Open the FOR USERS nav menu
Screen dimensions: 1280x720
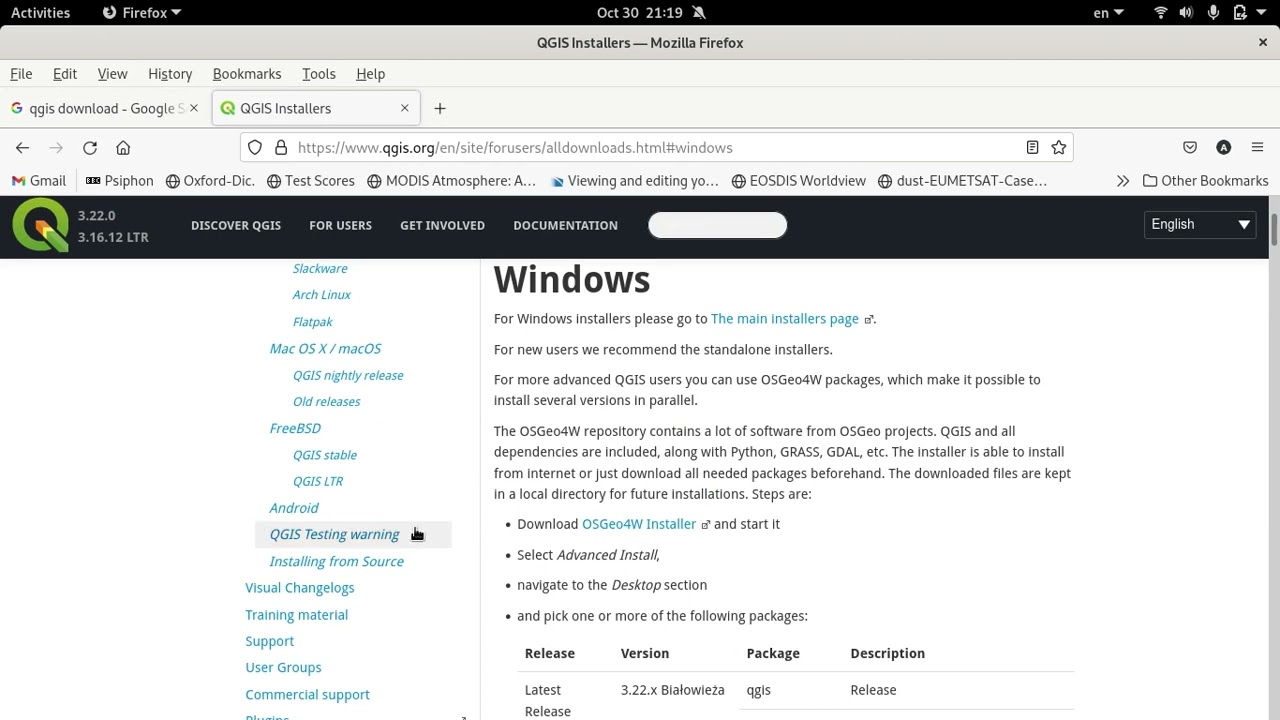[x=340, y=225]
